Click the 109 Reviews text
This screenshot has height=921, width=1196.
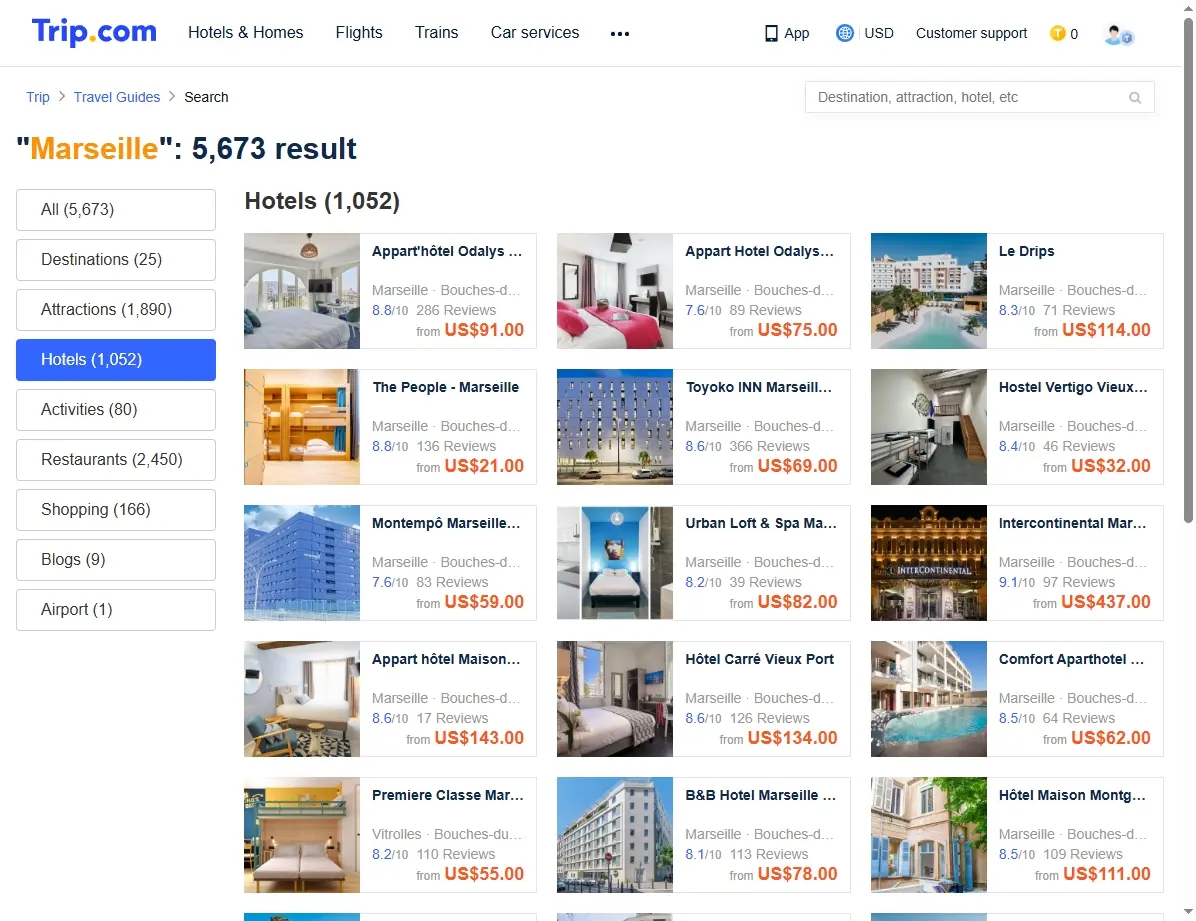tap(1082, 855)
